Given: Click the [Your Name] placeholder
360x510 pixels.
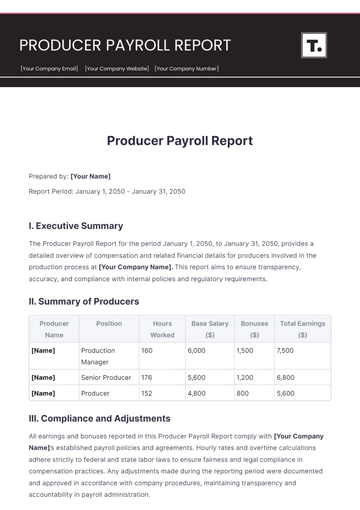Looking at the screenshot, I should point(90,176).
